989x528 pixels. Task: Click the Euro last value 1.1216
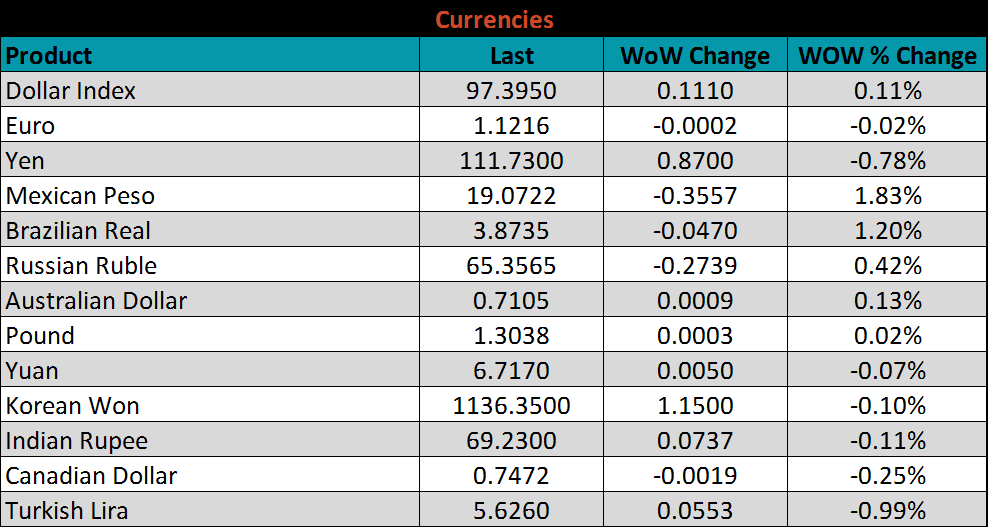click(x=511, y=126)
